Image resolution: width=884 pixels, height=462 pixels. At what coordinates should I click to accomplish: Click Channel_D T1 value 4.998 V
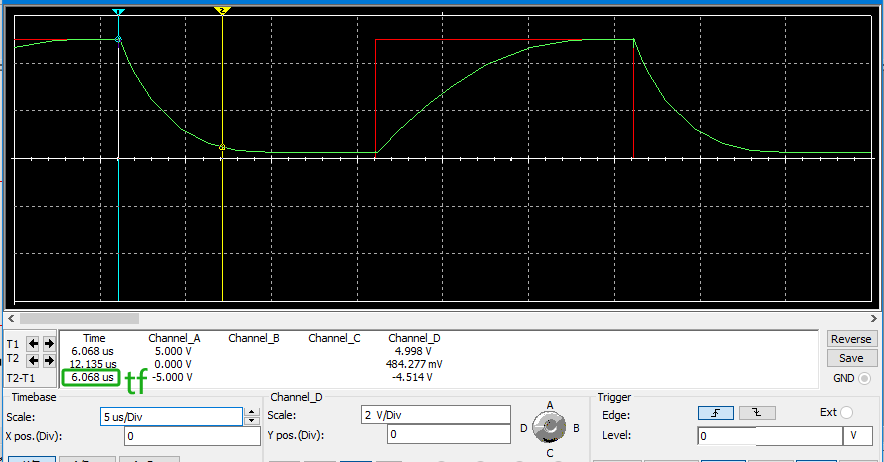413,351
